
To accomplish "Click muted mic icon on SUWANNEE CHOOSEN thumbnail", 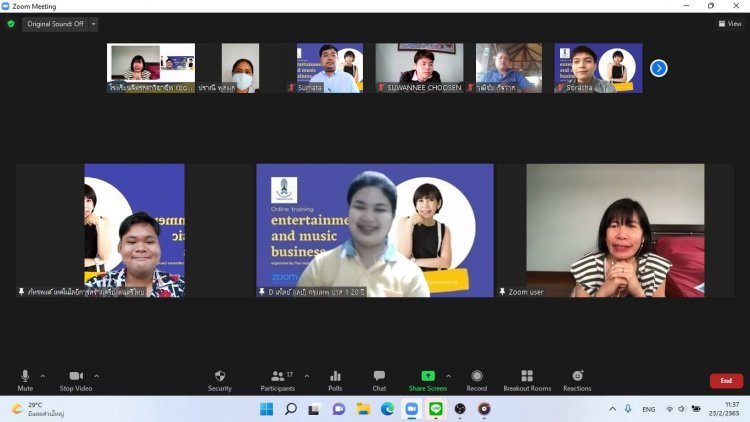I will tap(381, 88).
